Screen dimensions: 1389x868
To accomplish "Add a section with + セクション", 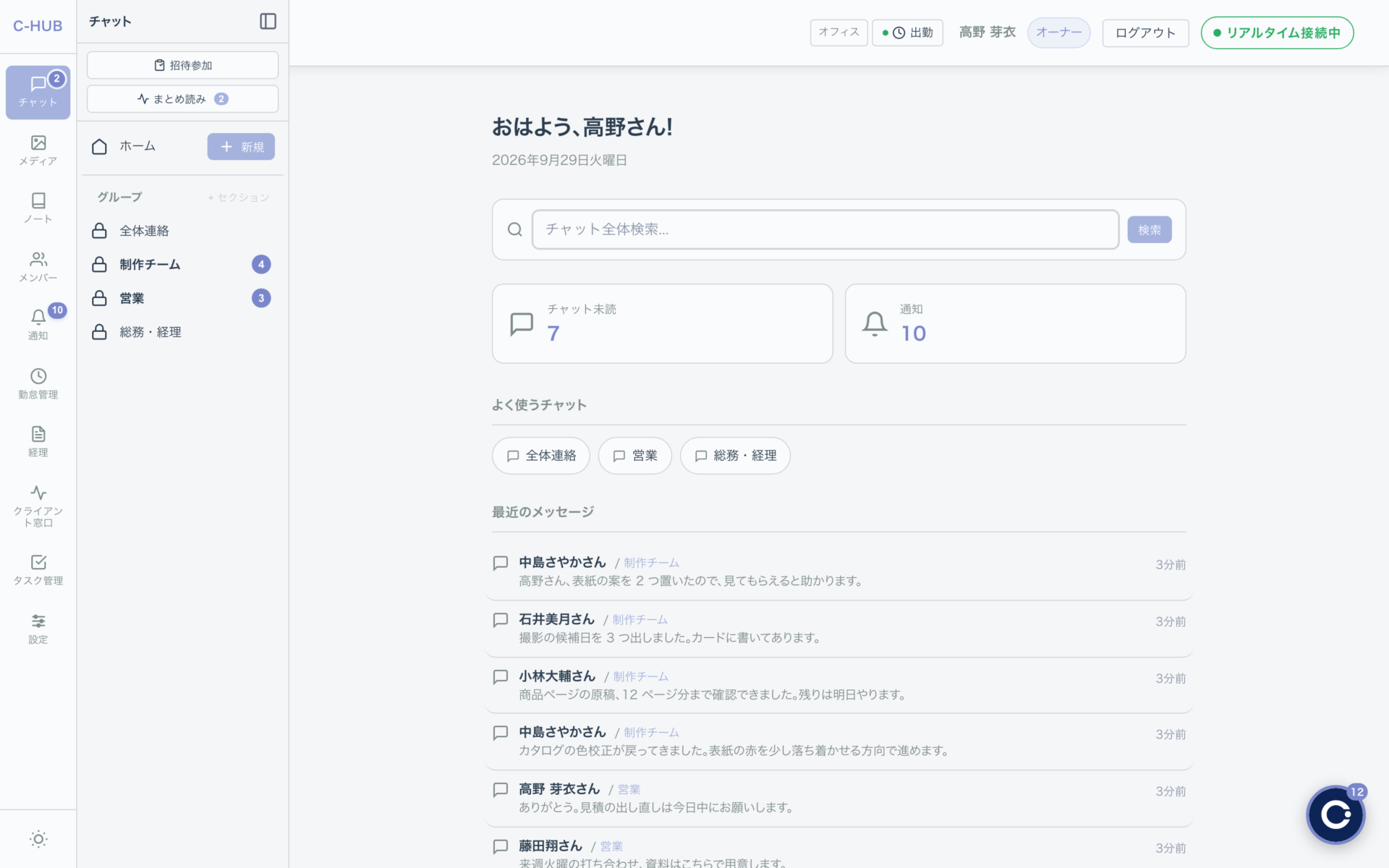I will pos(238,197).
